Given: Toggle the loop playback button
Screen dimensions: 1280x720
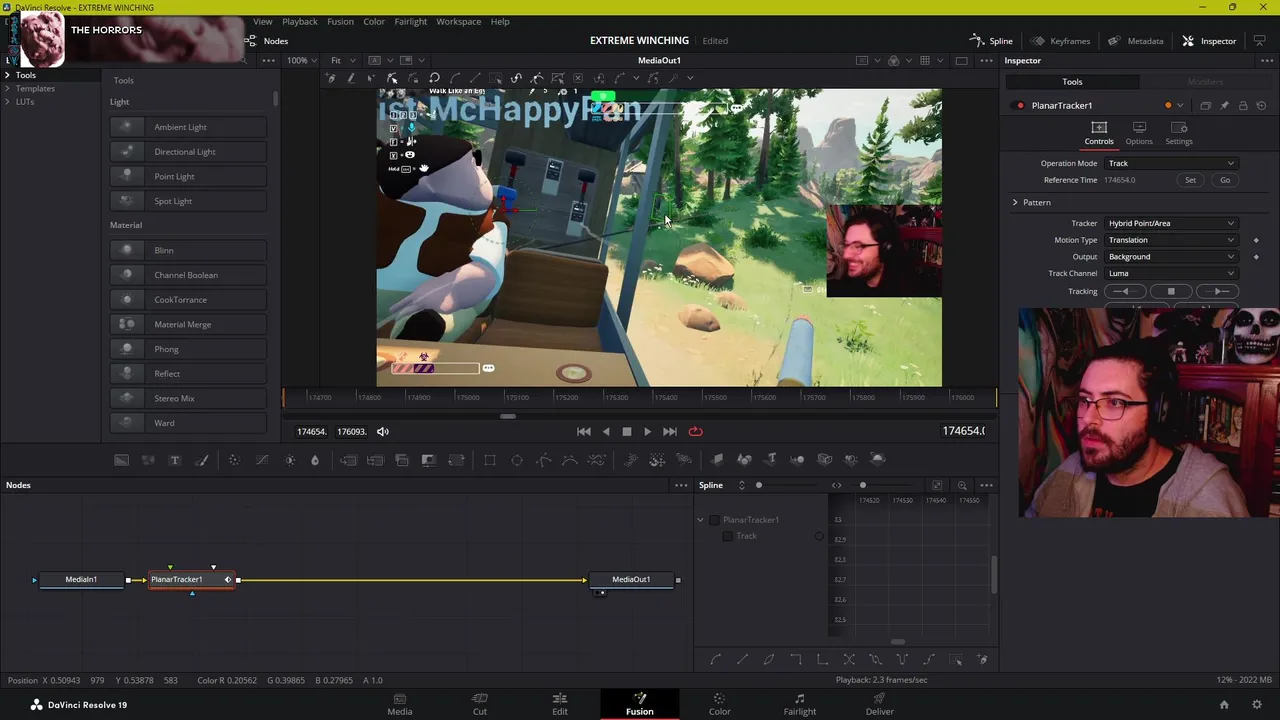Looking at the screenshot, I should pos(695,432).
